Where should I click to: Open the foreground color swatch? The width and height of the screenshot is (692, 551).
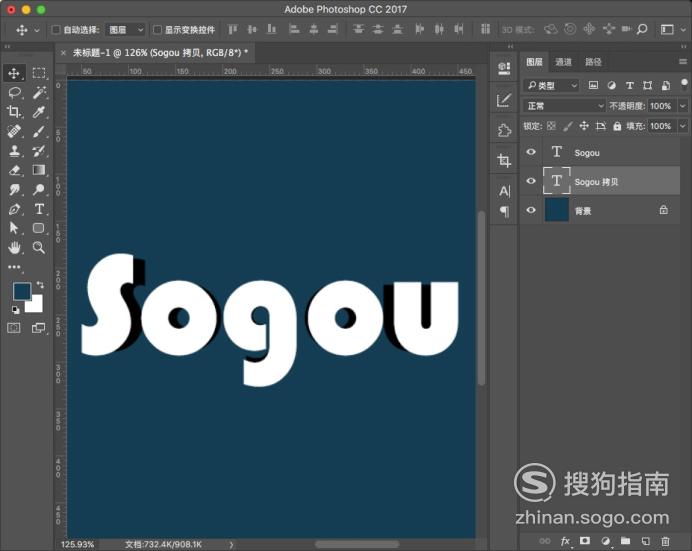click(21, 292)
